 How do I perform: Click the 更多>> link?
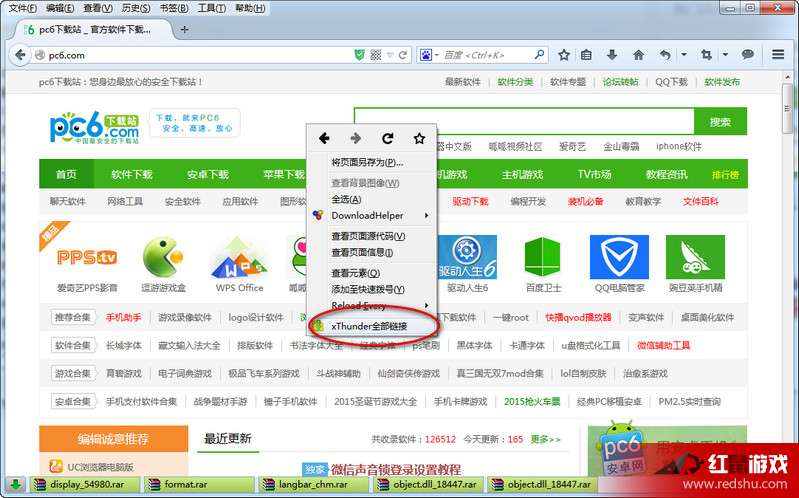point(545,439)
